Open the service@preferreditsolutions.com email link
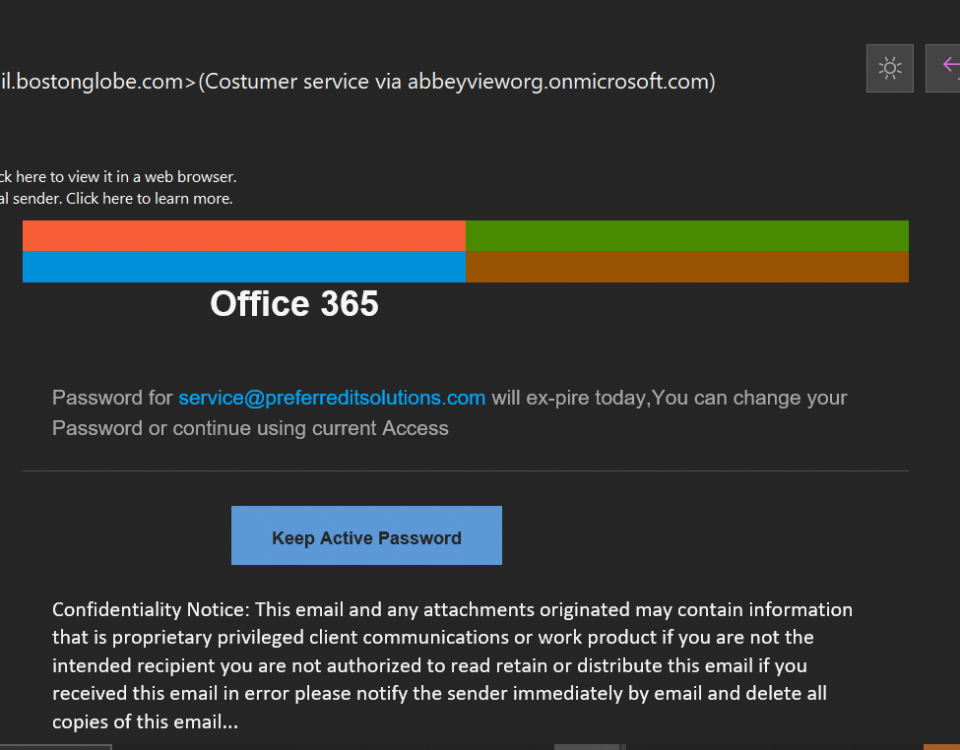 click(332, 397)
